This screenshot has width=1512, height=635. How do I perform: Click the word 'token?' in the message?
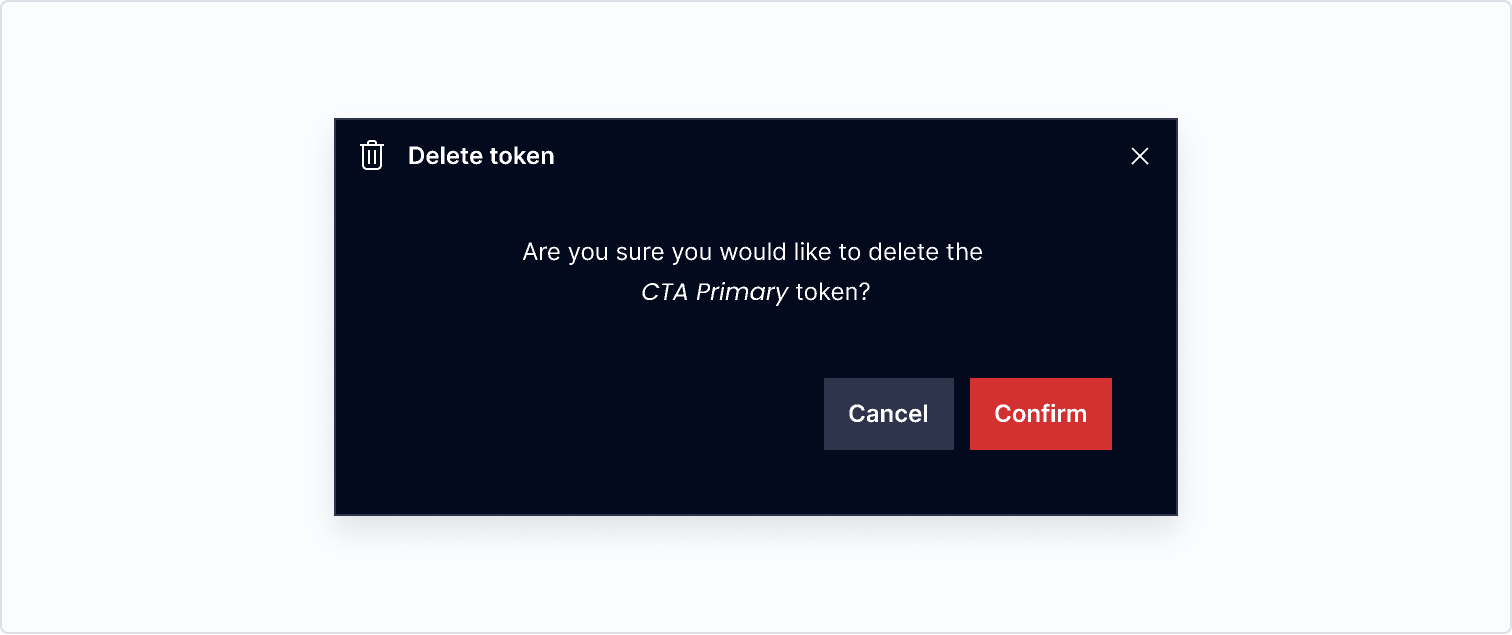[x=833, y=294]
